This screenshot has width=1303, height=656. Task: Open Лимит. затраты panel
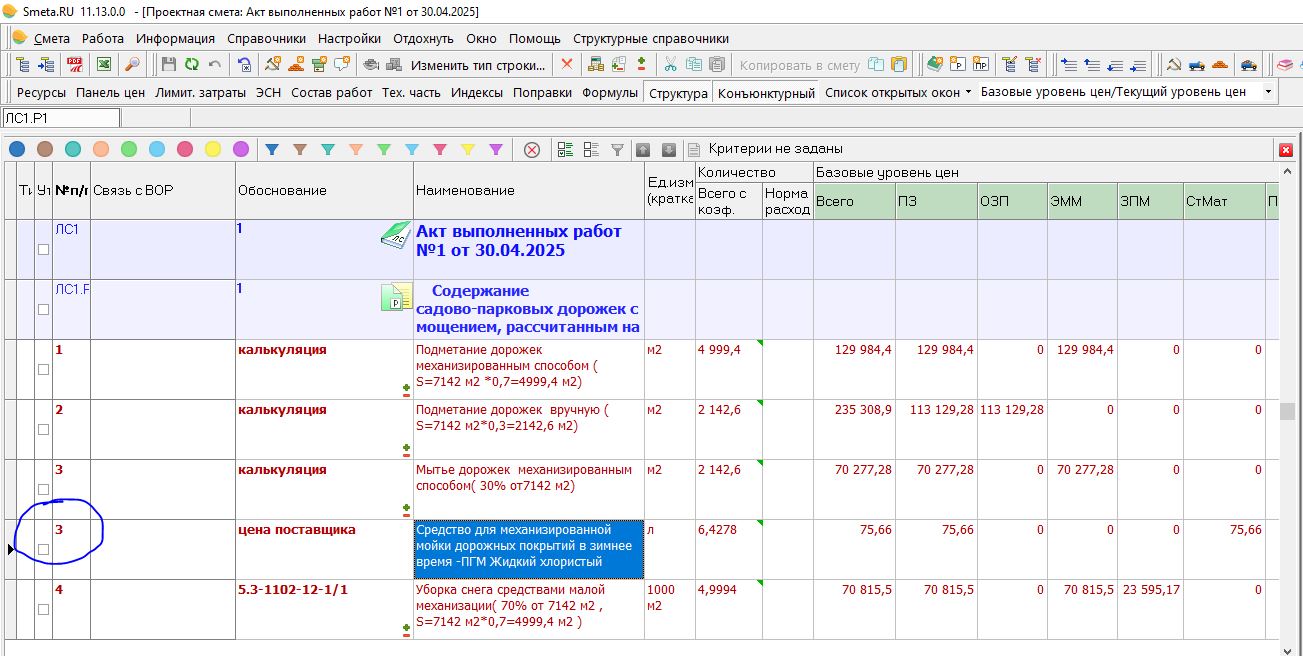[x=200, y=92]
